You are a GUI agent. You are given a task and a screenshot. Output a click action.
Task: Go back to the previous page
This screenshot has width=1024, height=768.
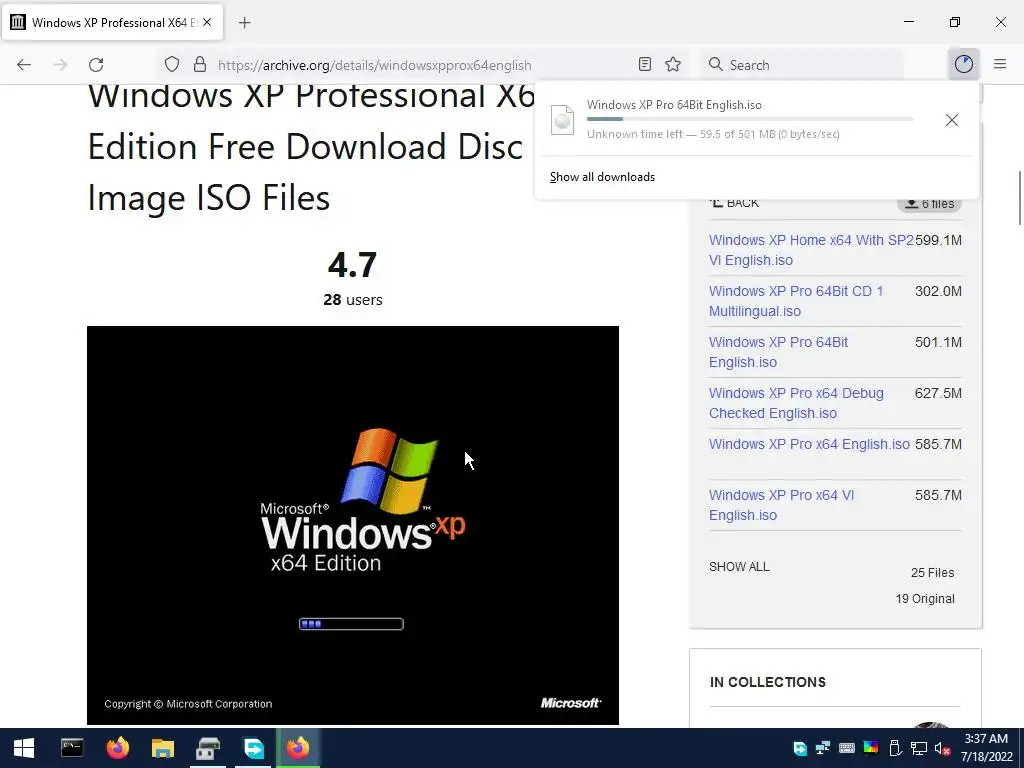[x=24, y=65]
